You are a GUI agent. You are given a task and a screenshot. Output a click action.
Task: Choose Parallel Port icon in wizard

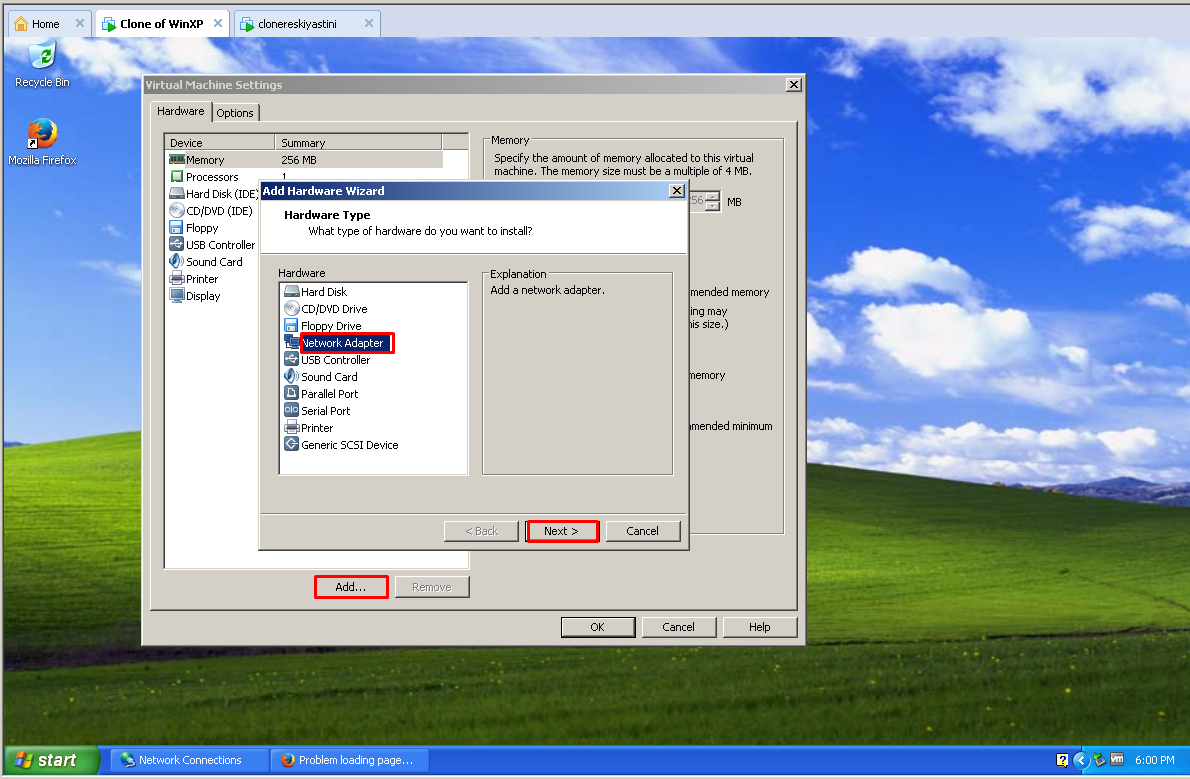(x=291, y=393)
